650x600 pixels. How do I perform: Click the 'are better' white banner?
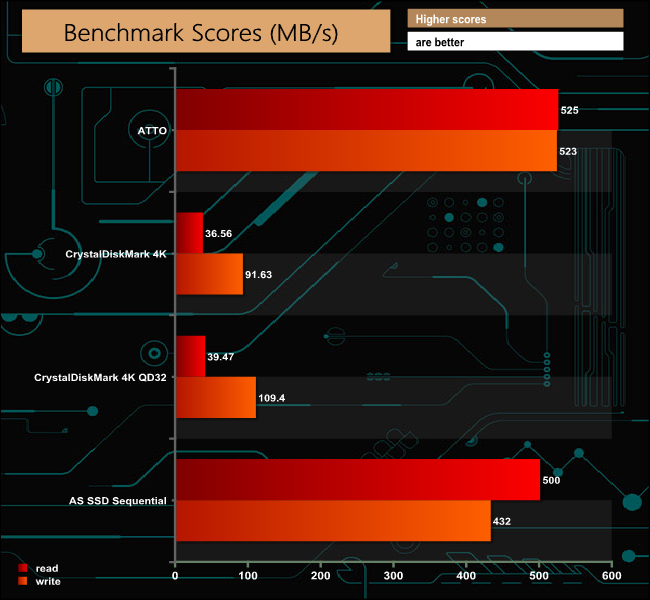pyautogui.click(x=515, y=41)
